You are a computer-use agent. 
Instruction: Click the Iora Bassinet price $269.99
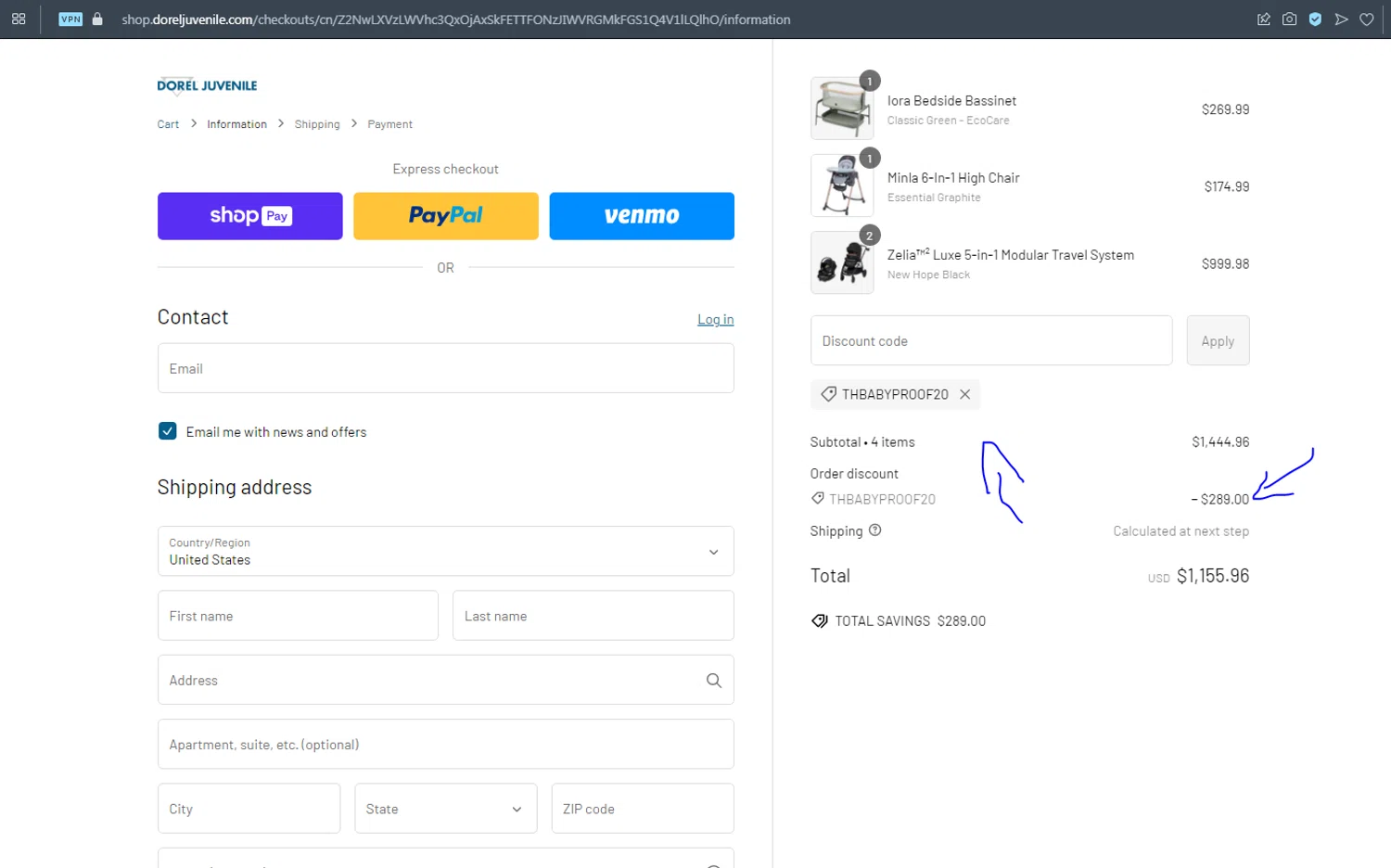click(x=1225, y=109)
